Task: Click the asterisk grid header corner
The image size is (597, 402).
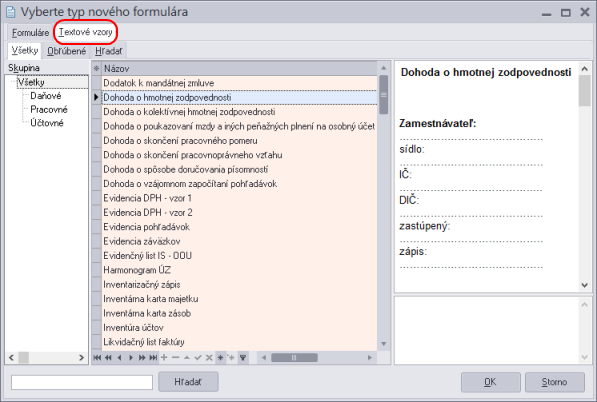Action: 96,69
